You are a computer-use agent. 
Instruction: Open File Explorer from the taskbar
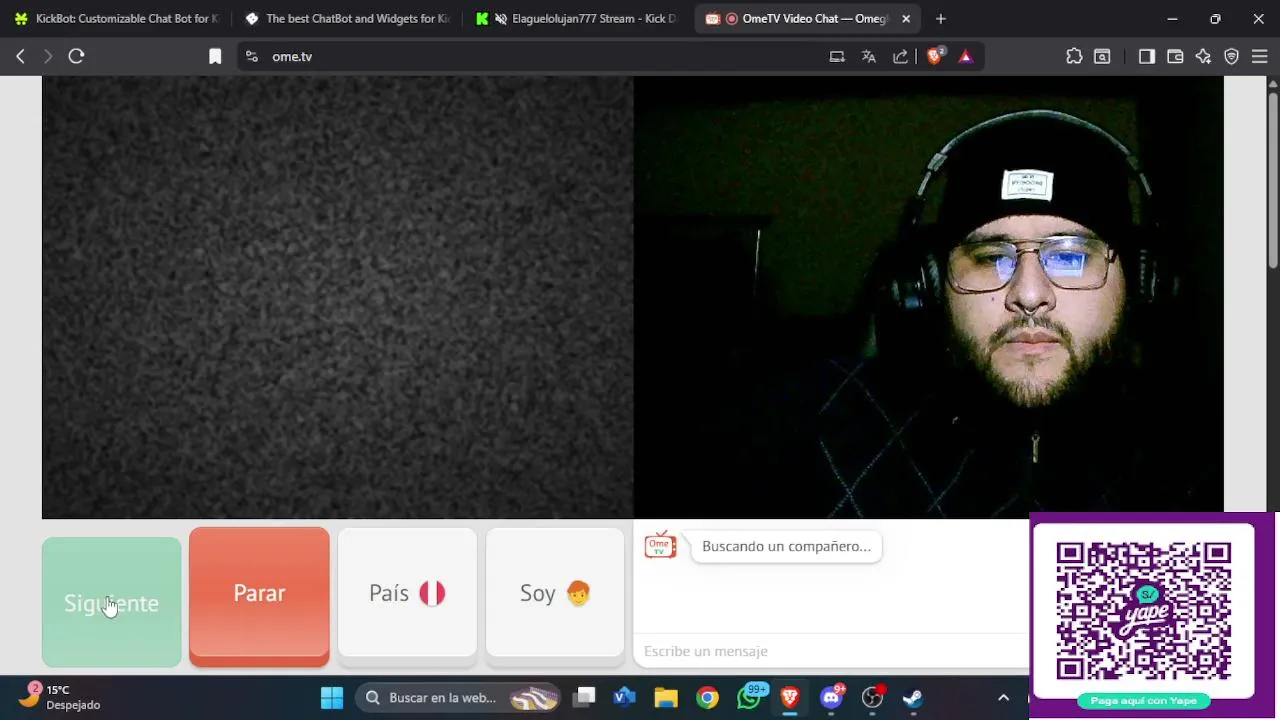point(666,698)
